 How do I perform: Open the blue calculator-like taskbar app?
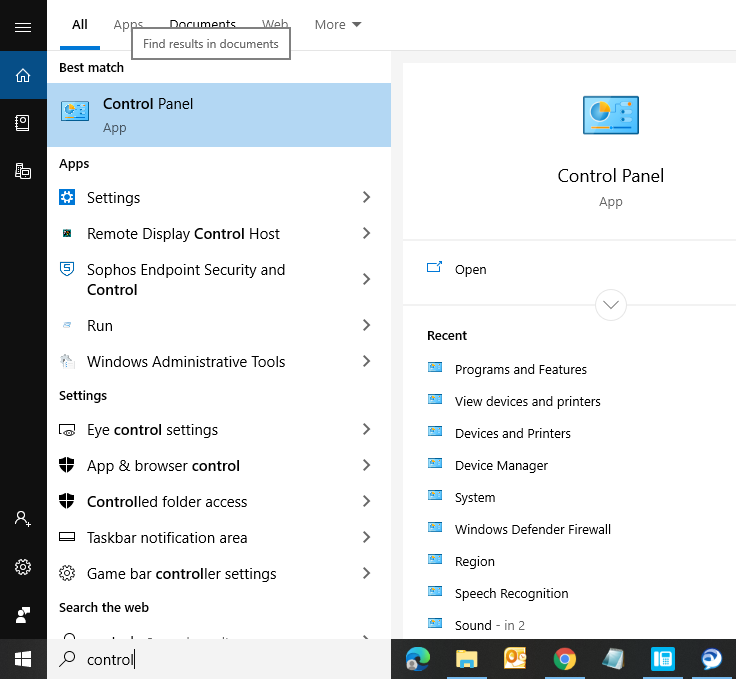click(663, 659)
